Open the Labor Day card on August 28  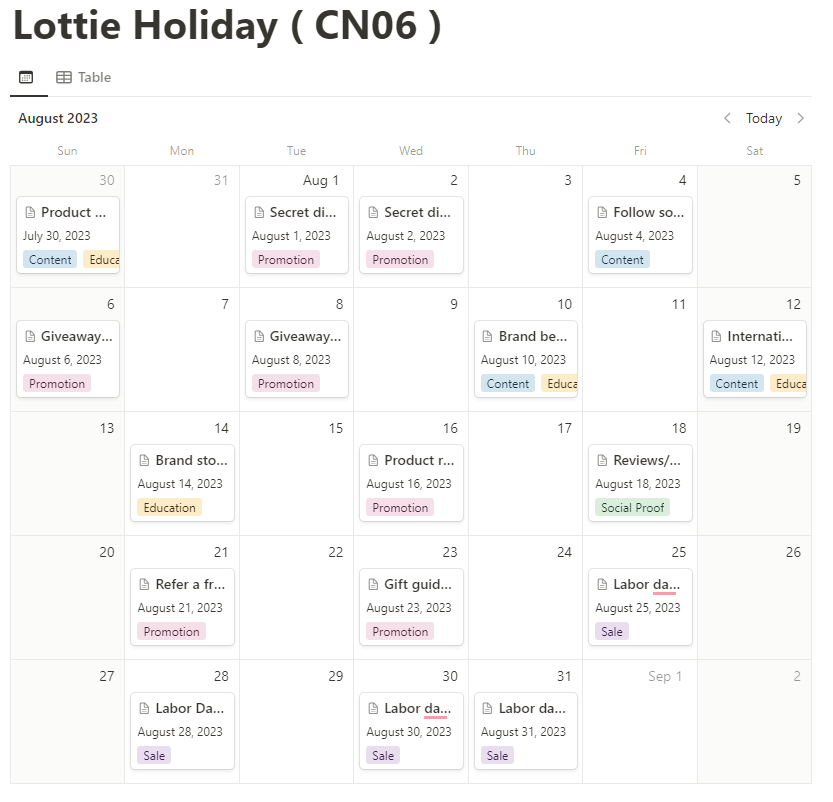click(x=182, y=709)
